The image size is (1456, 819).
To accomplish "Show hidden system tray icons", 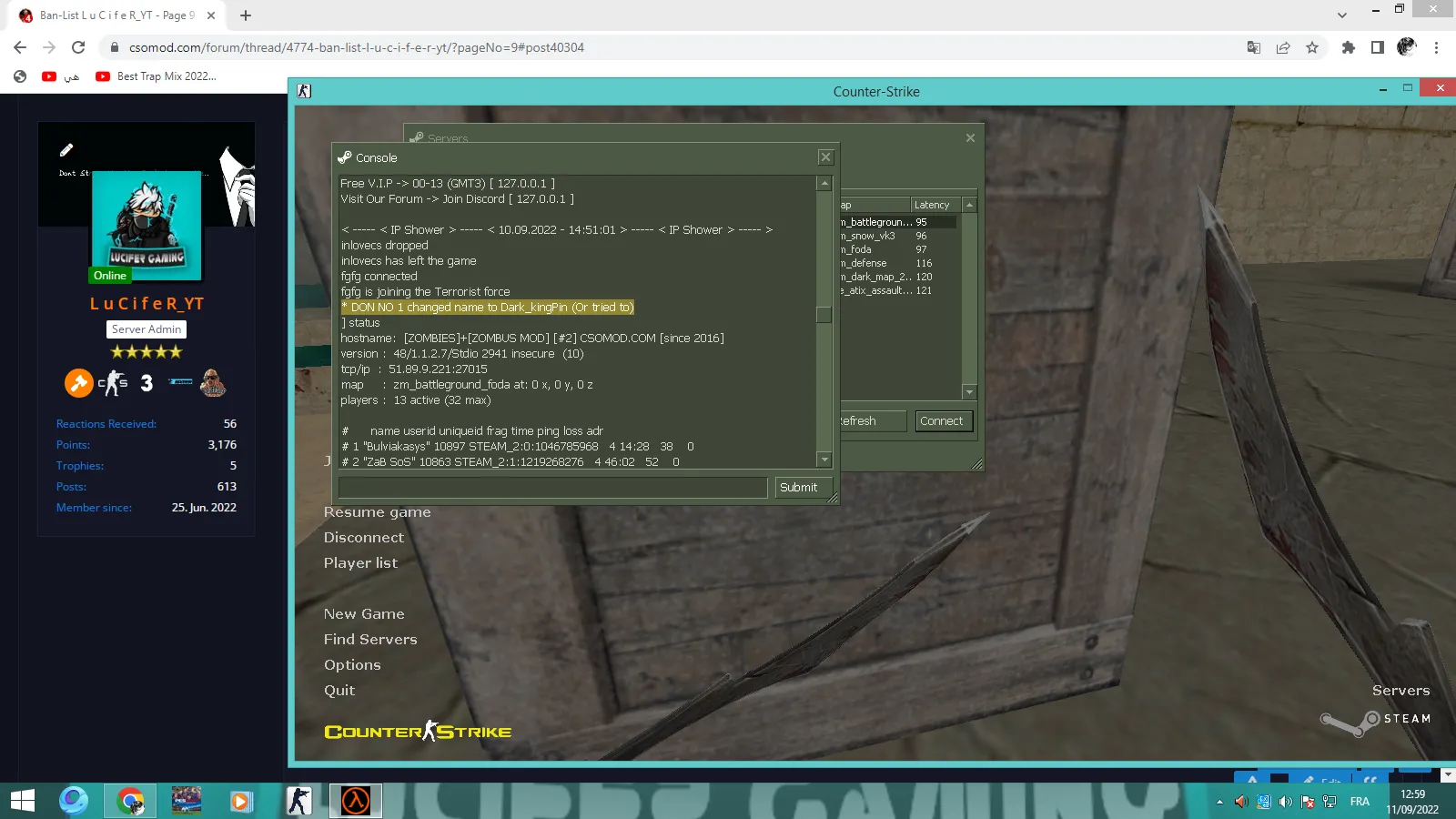I will pyautogui.click(x=1219, y=802).
